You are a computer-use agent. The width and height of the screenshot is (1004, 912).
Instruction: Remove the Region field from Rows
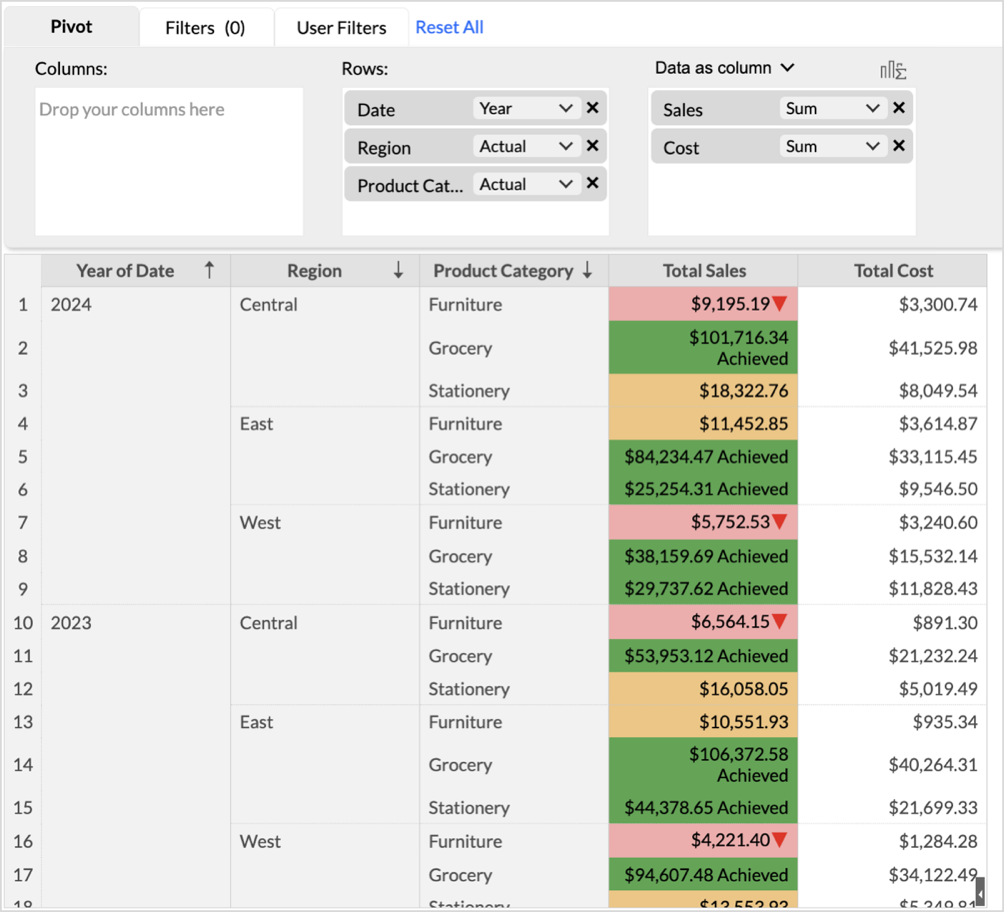point(592,146)
